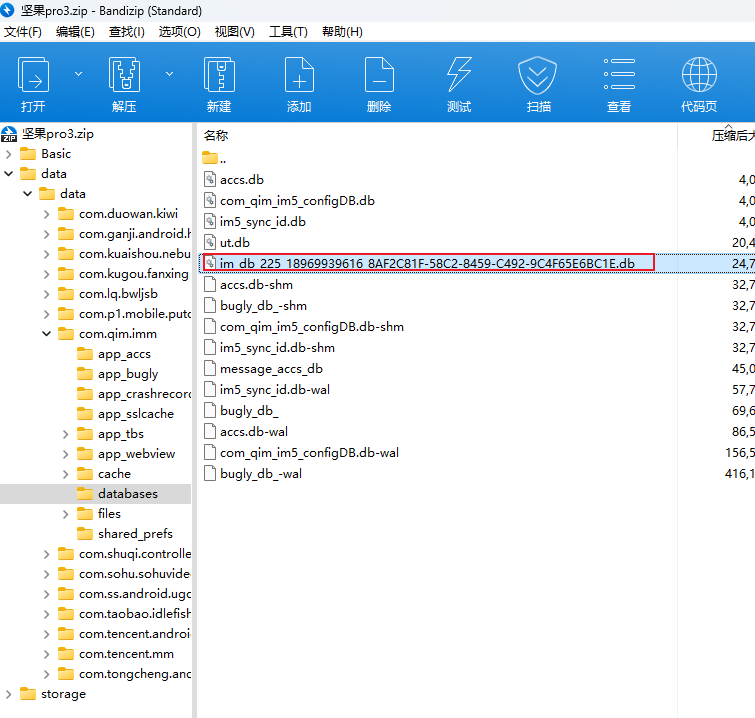755x718 pixels.
Task: Select the bugly_db_-shm file
Action: click(263, 306)
